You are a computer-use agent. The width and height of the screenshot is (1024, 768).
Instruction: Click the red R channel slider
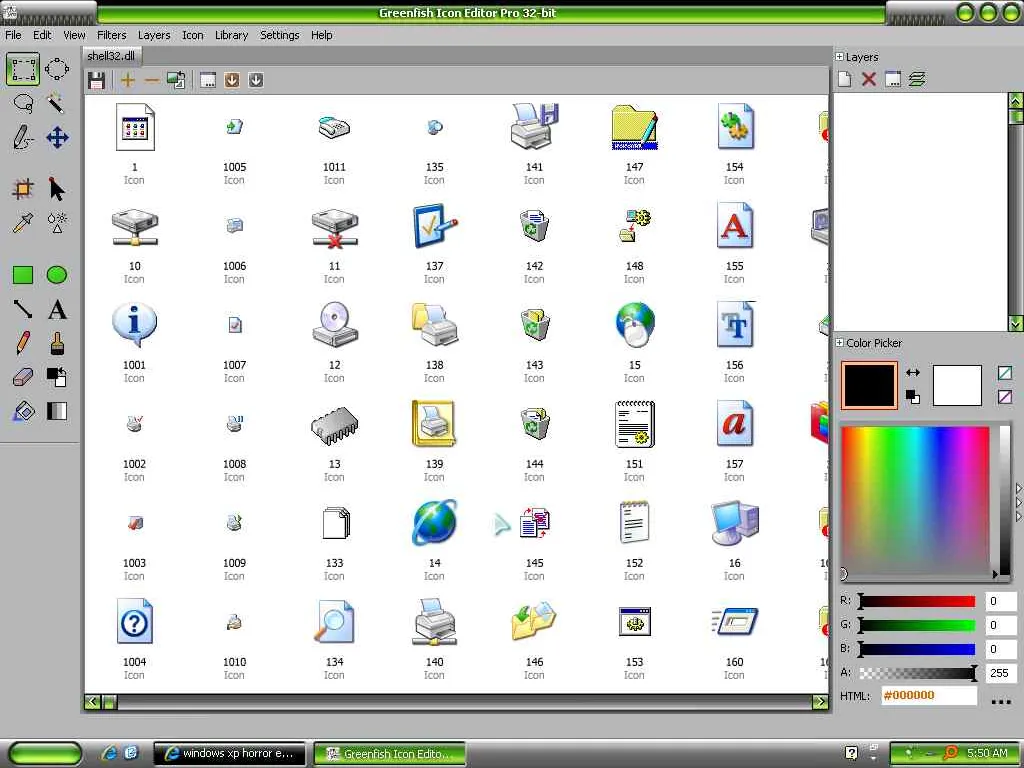pos(917,601)
